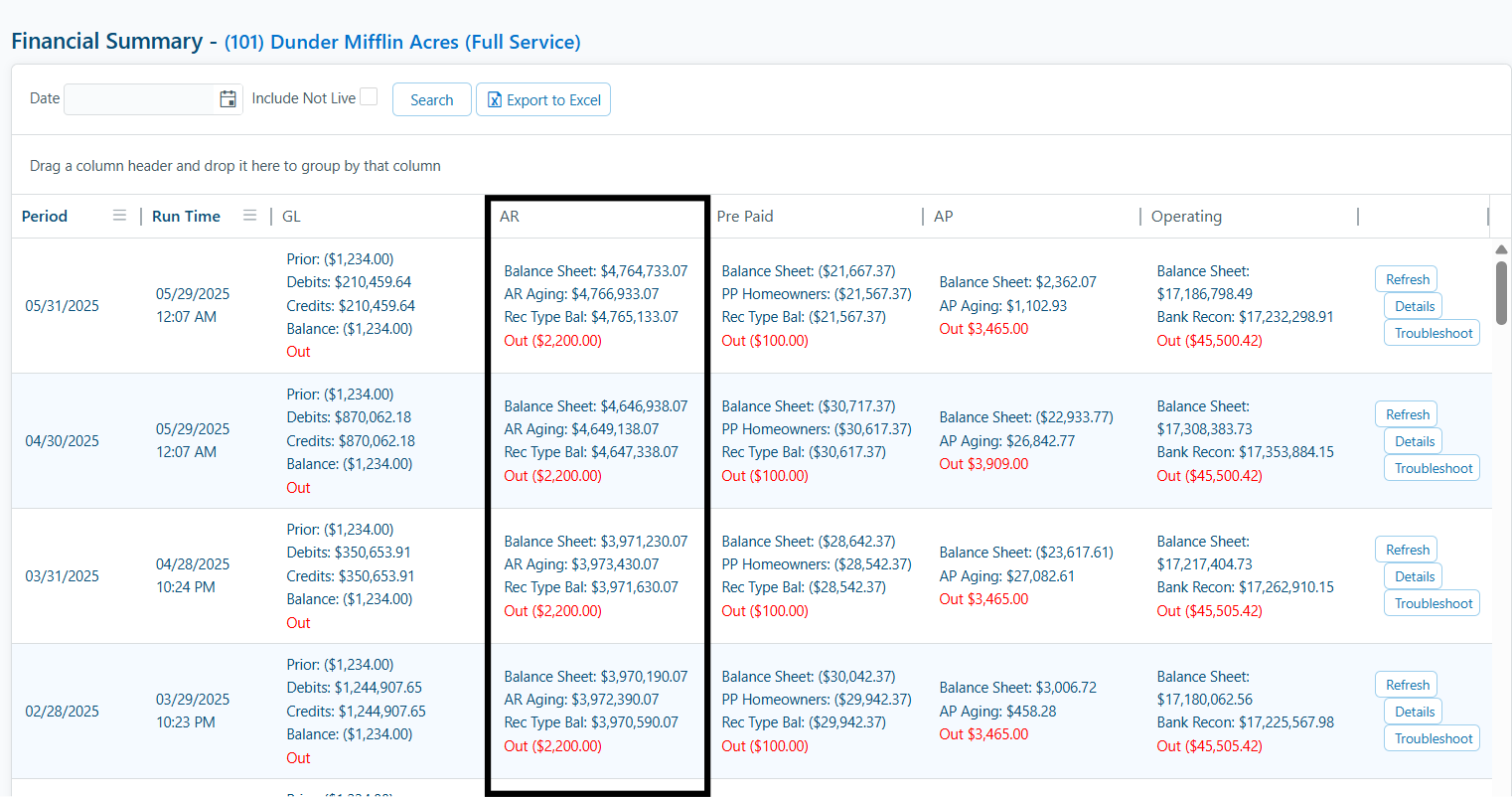
Task: Troubleshoot the 03/31/2025 period
Action: coord(1433,603)
